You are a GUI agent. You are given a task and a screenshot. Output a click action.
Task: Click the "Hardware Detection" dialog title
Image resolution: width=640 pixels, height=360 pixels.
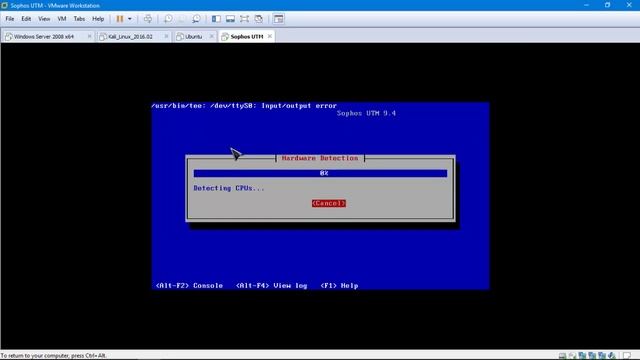pyautogui.click(x=320, y=158)
